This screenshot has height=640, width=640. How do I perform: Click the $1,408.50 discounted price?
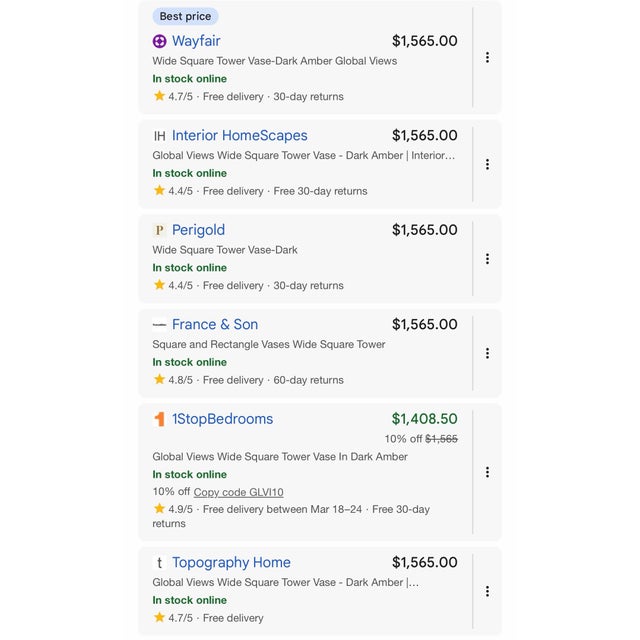click(424, 419)
